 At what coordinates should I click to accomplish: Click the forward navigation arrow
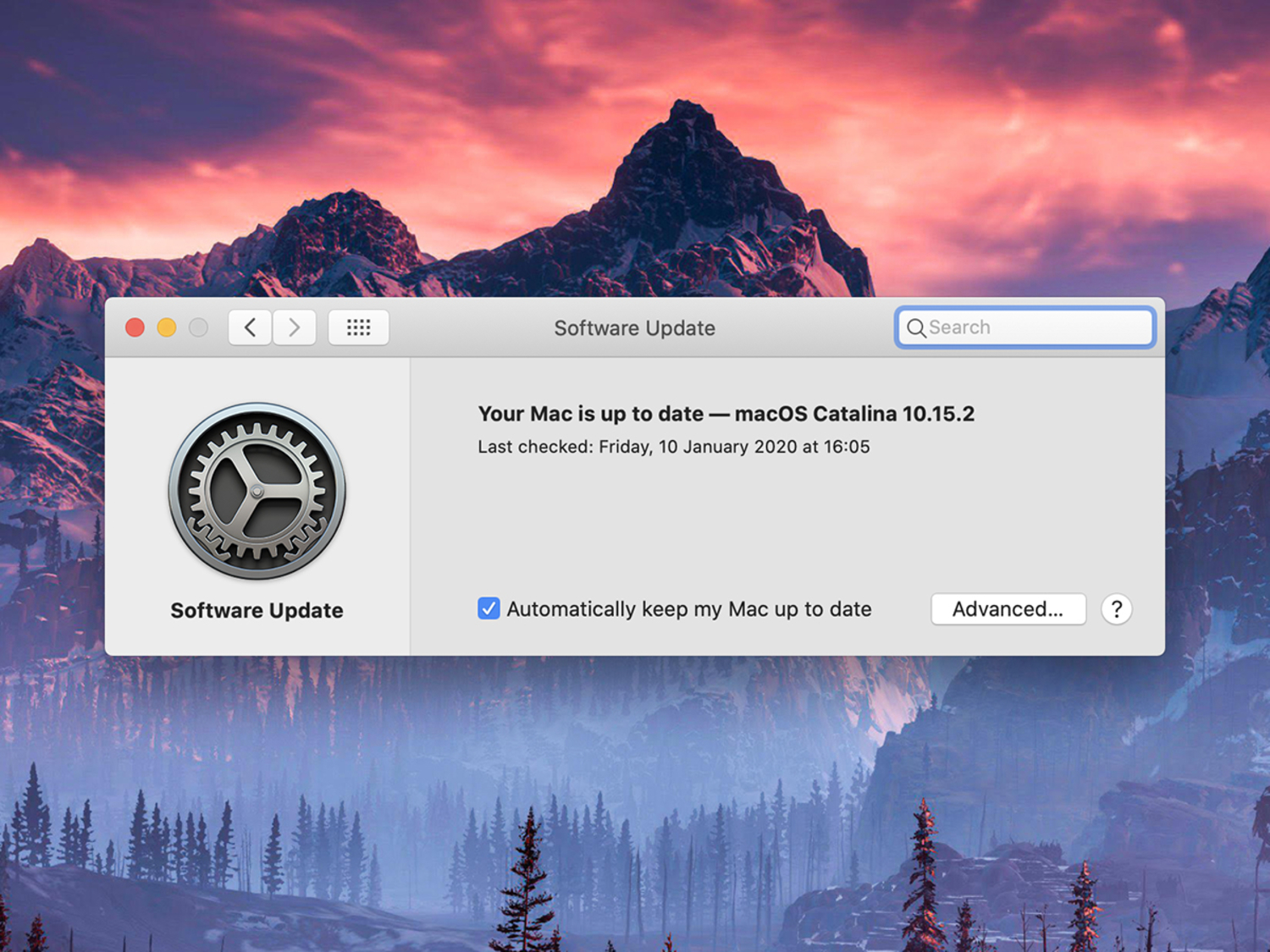coord(294,327)
